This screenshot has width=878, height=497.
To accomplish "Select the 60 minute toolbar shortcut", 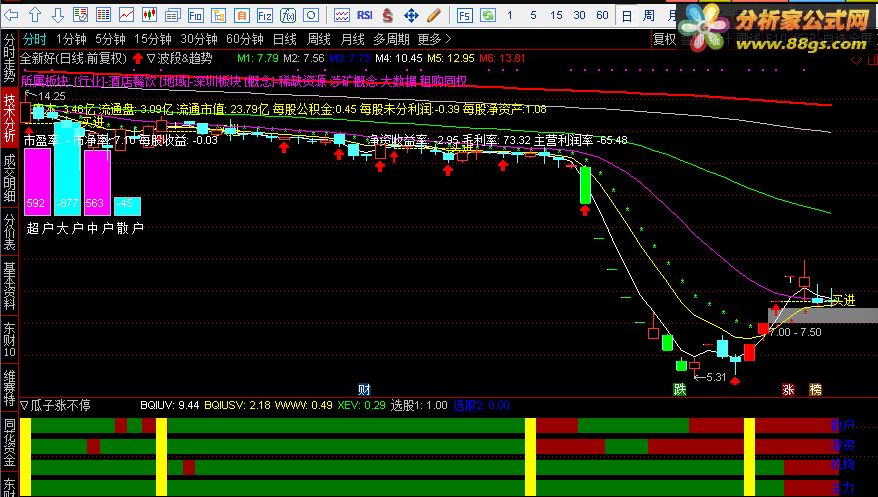I will click(x=602, y=15).
